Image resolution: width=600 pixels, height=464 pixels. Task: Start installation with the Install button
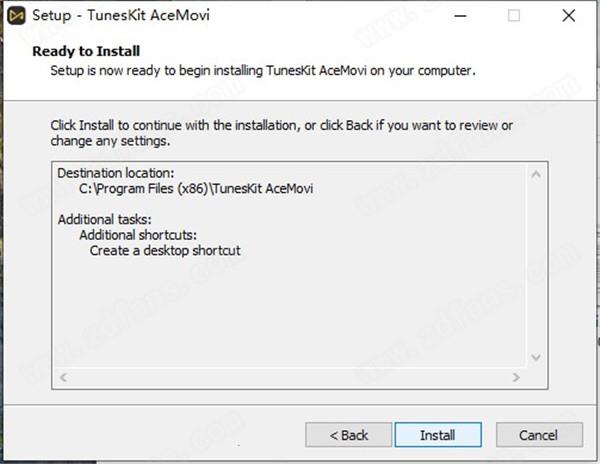(x=438, y=435)
